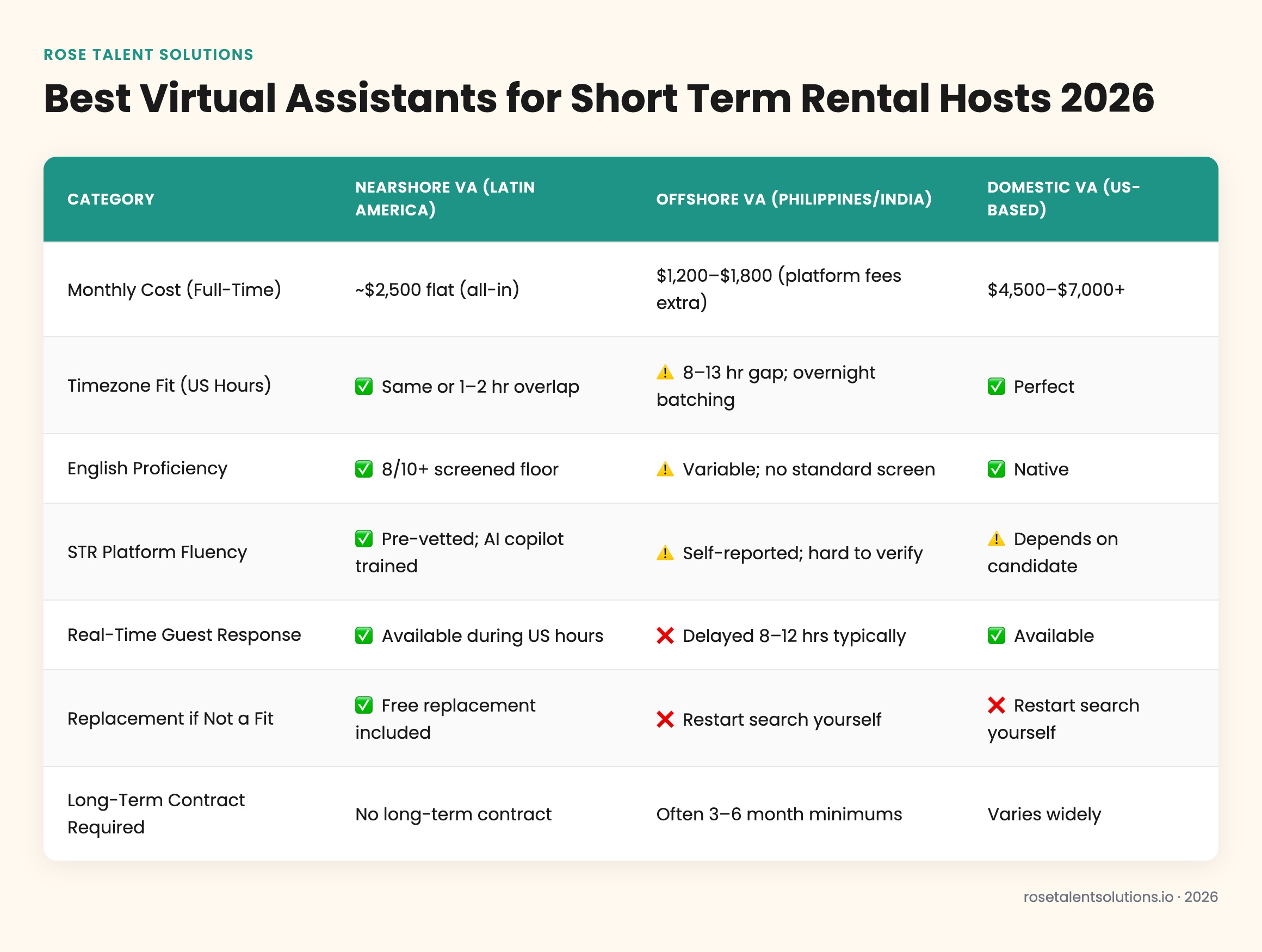Click the 'Long-Term Contract Required' row label
The height and width of the screenshot is (952, 1262).
[156, 814]
